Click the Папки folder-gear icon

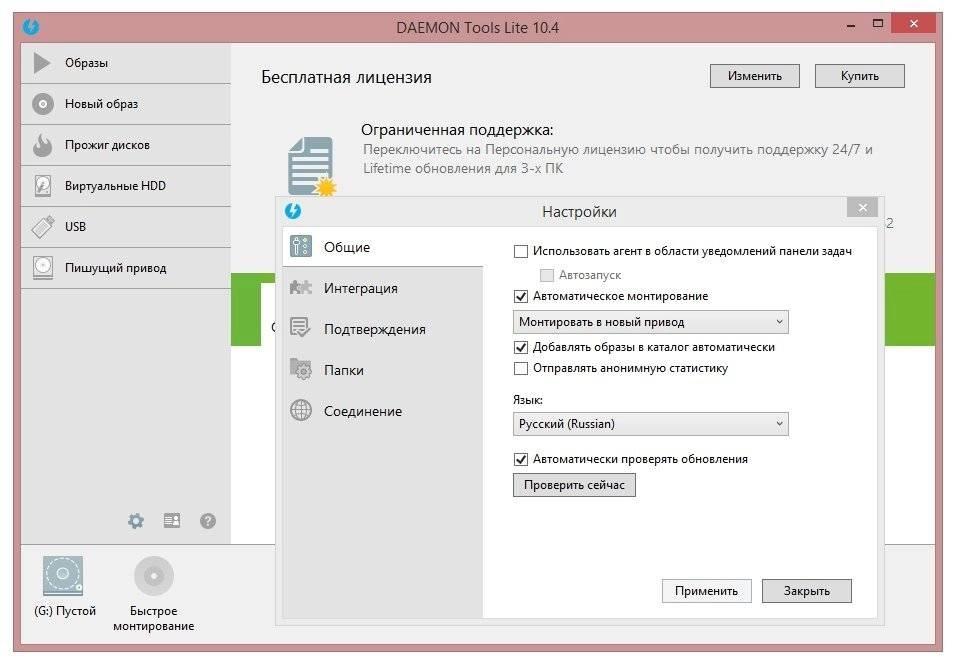pyautogui.click(x=301, y=369)
